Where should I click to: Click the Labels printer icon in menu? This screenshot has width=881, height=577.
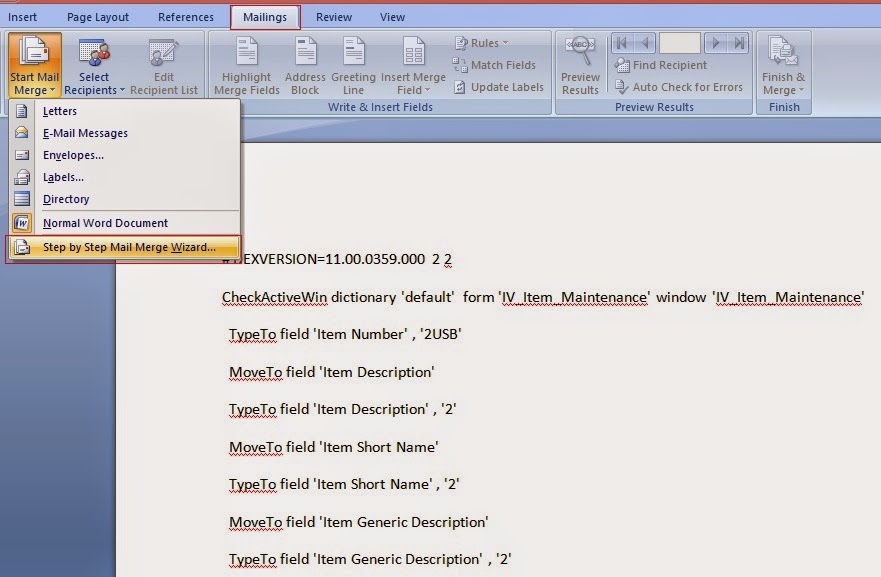(22, 177)
